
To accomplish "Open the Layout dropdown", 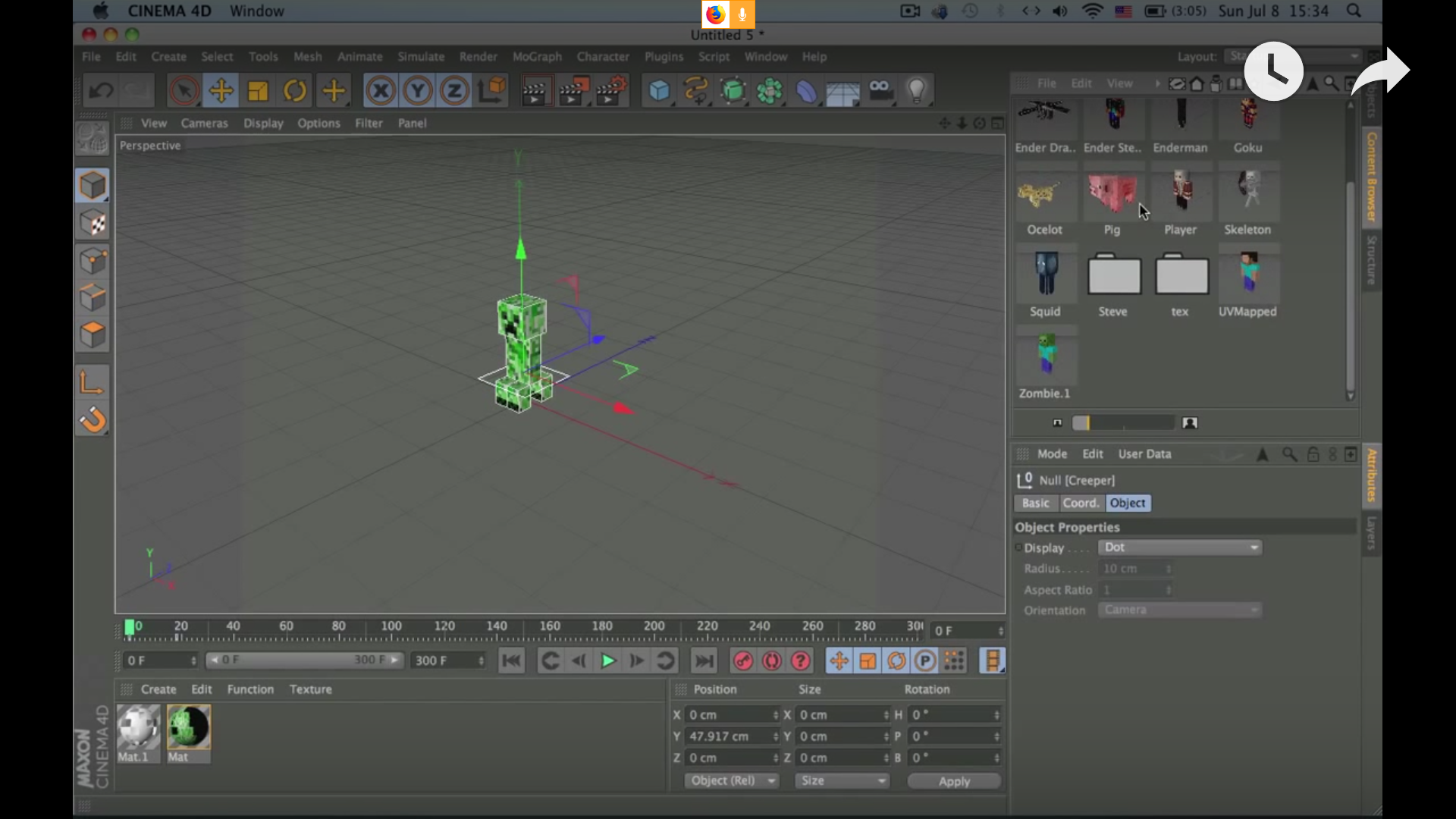I will point(1294,56).
